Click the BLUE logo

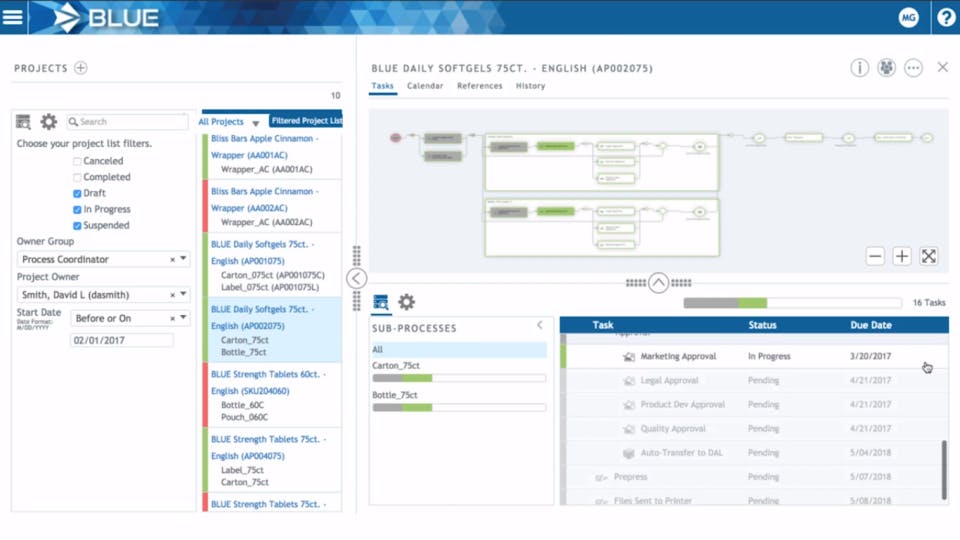pos(106,17)
